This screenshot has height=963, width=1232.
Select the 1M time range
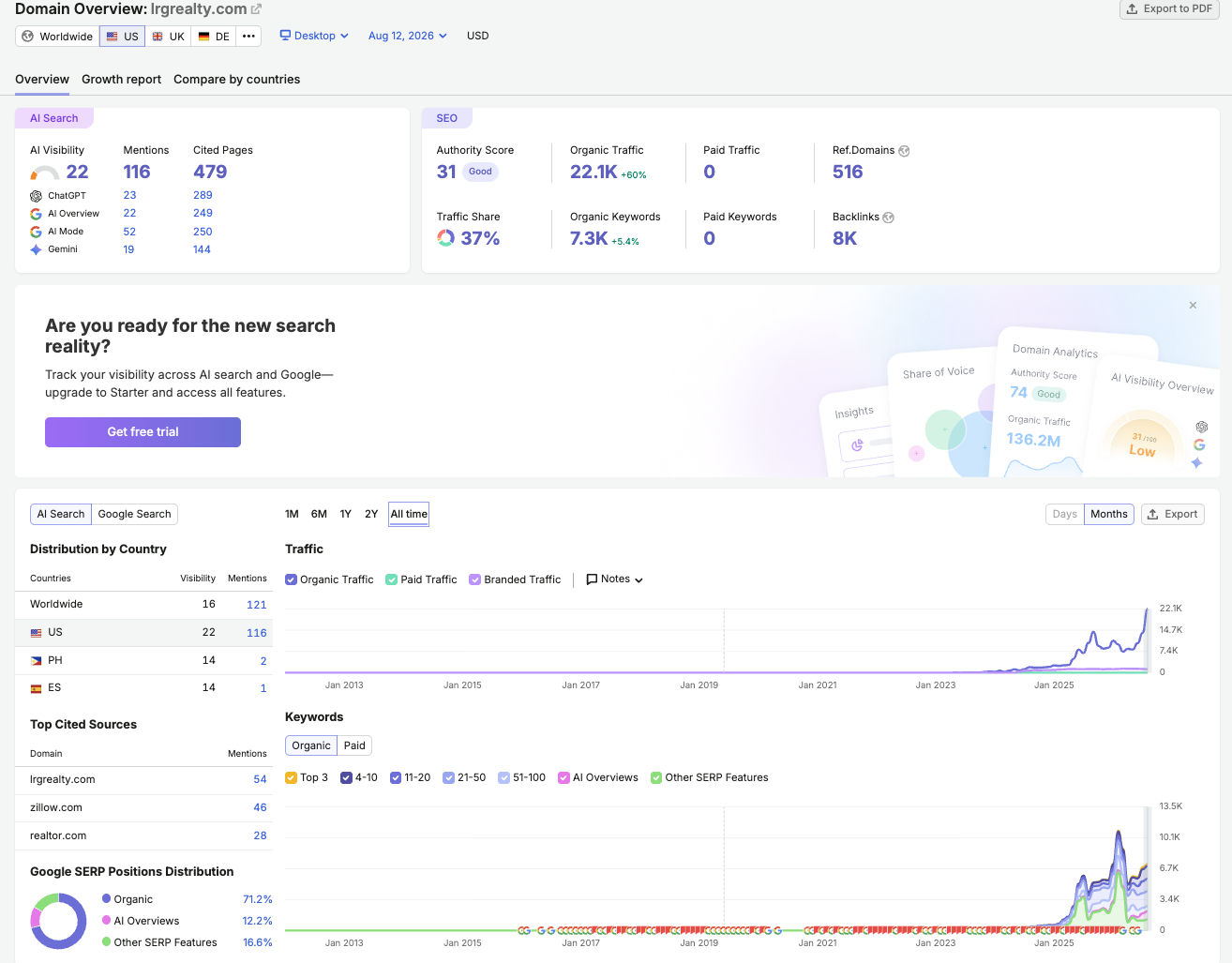[x=292, y=514]
